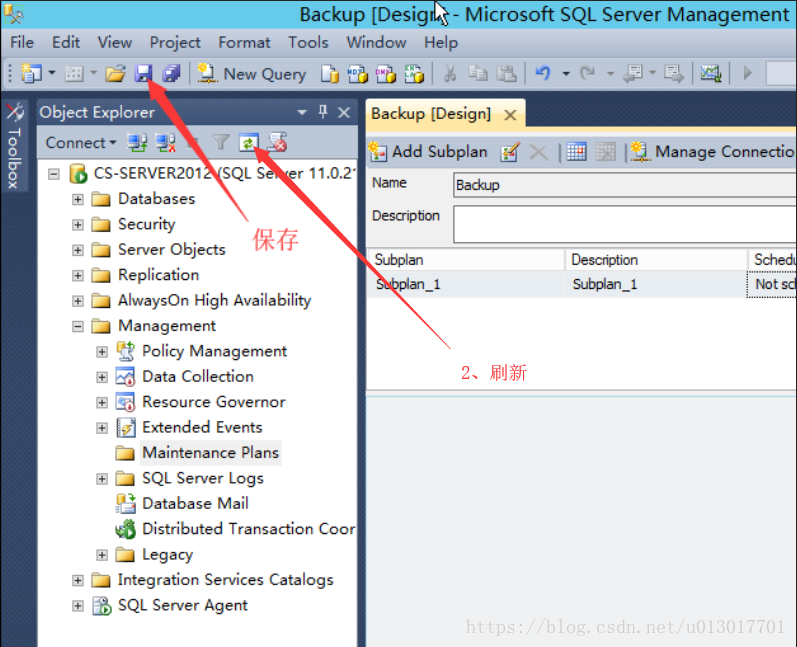Open Object Explorer window position dropdown
The height and width of the screenshot is (647, 797).
(302, 112)
